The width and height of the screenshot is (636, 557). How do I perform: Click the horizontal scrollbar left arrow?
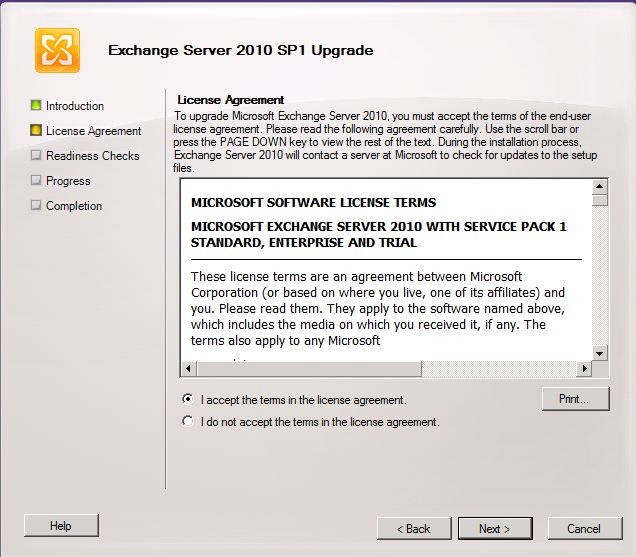coord(187,367)
